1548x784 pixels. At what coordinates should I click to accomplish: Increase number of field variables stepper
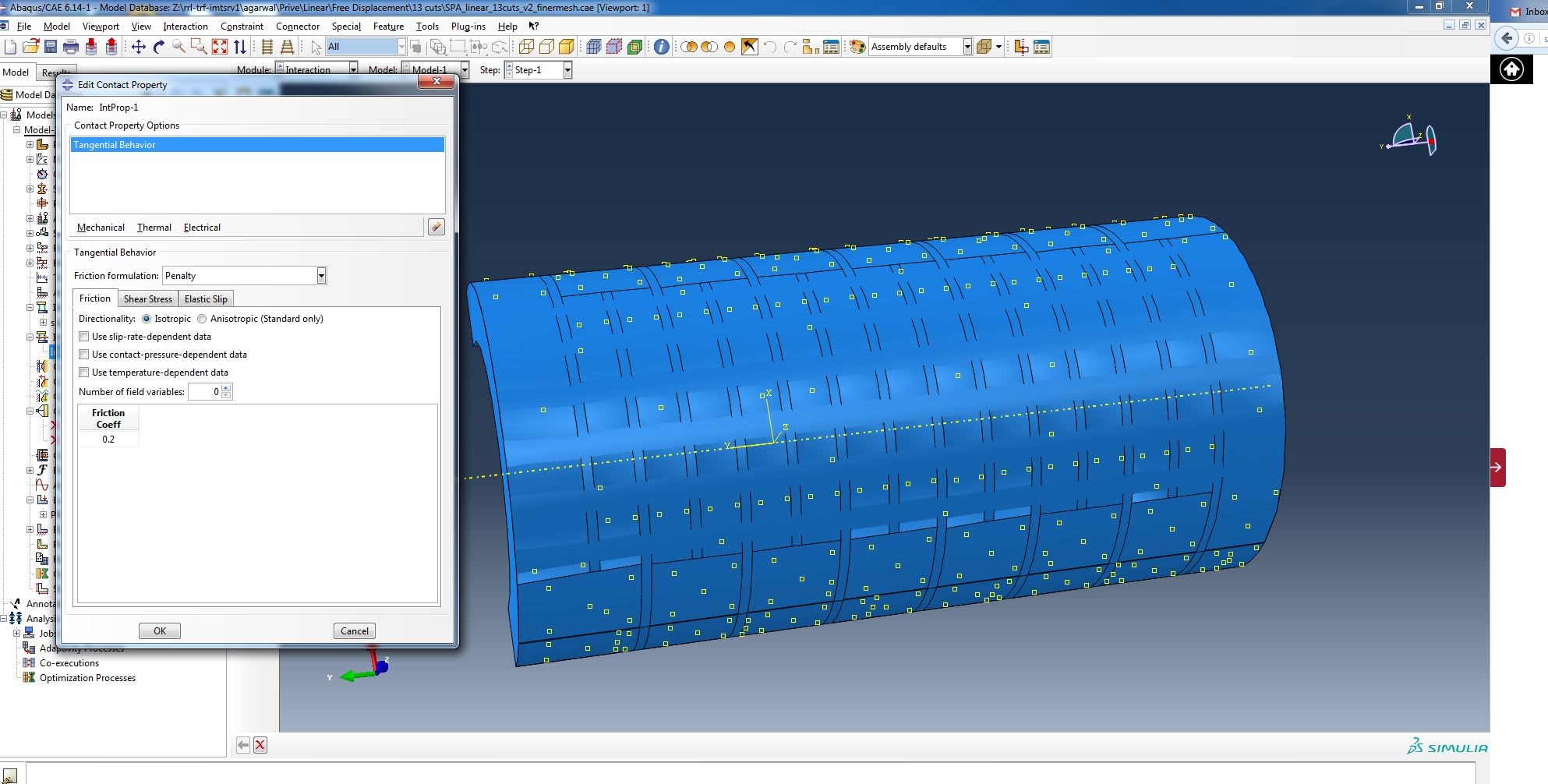coord(226,388)
